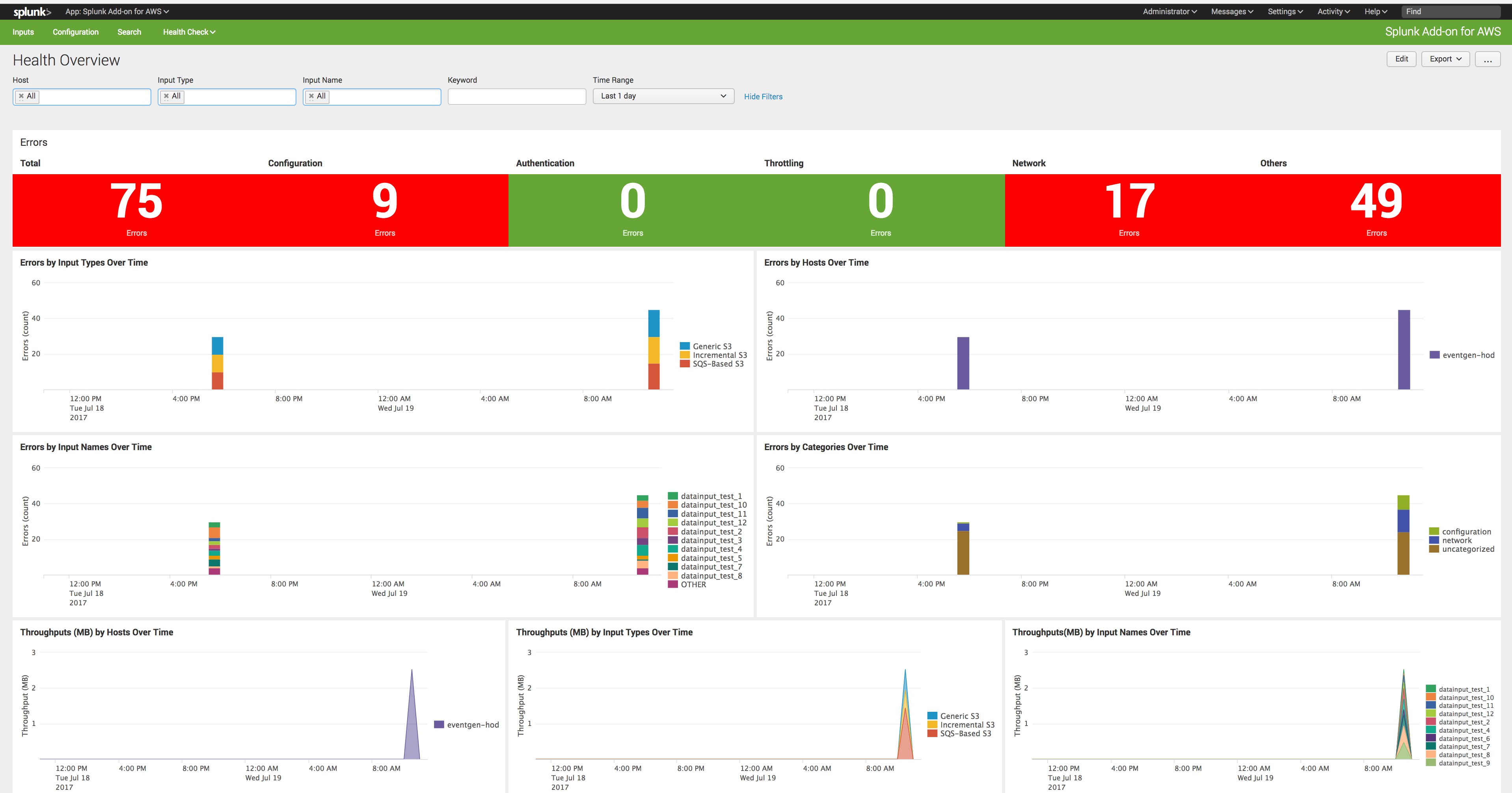Viewport: 1512px width, 793px height.
Task: Click the Generic S3 legend color swatch
Action: (x=684, y=346)
